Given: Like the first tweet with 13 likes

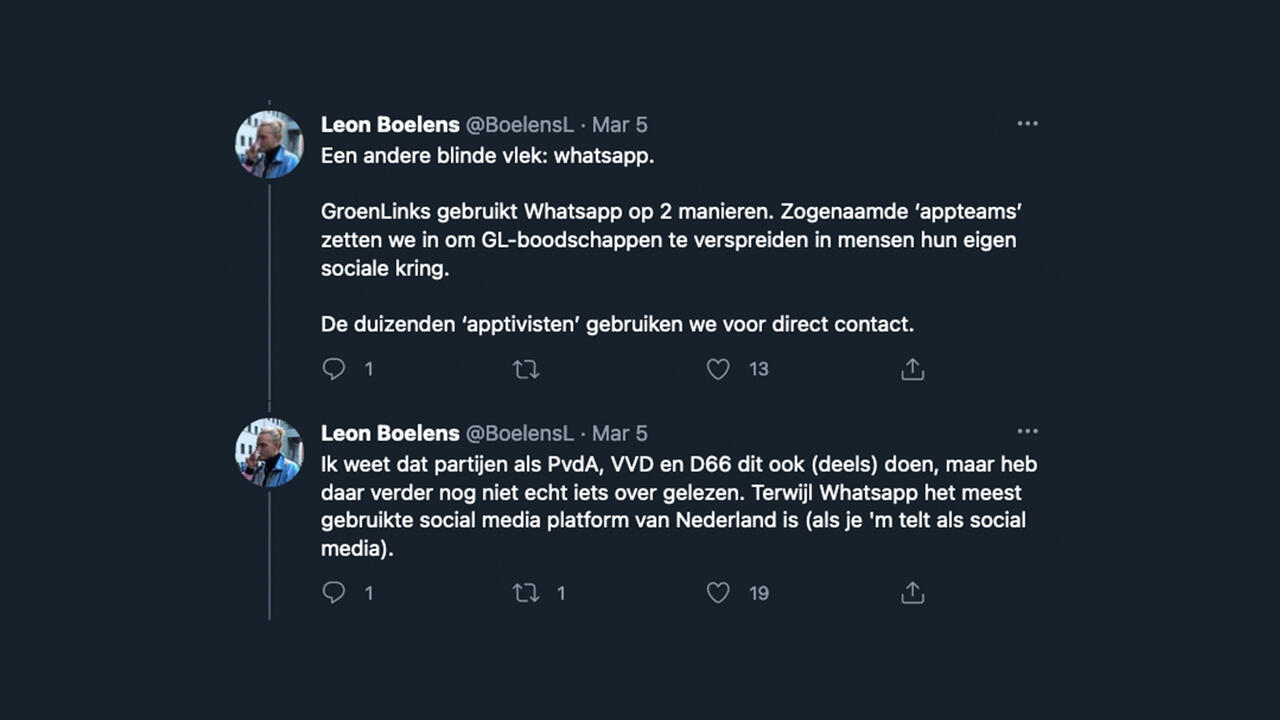Looking at the screenshot, I should [x=718, y=369].
